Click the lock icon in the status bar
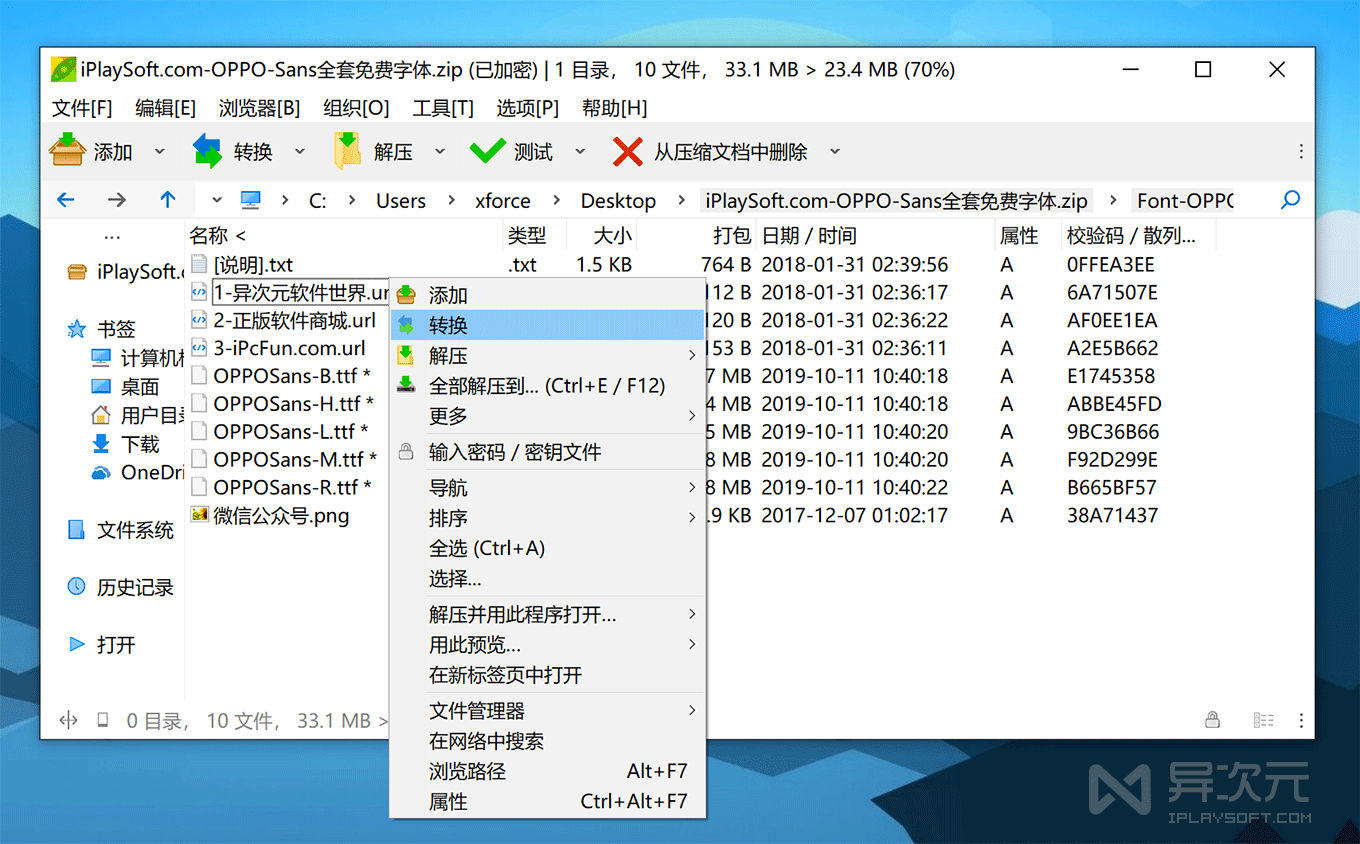The width and height of the screenshot is (1360, 844). pyautogui.click(x=1212, y=720)
